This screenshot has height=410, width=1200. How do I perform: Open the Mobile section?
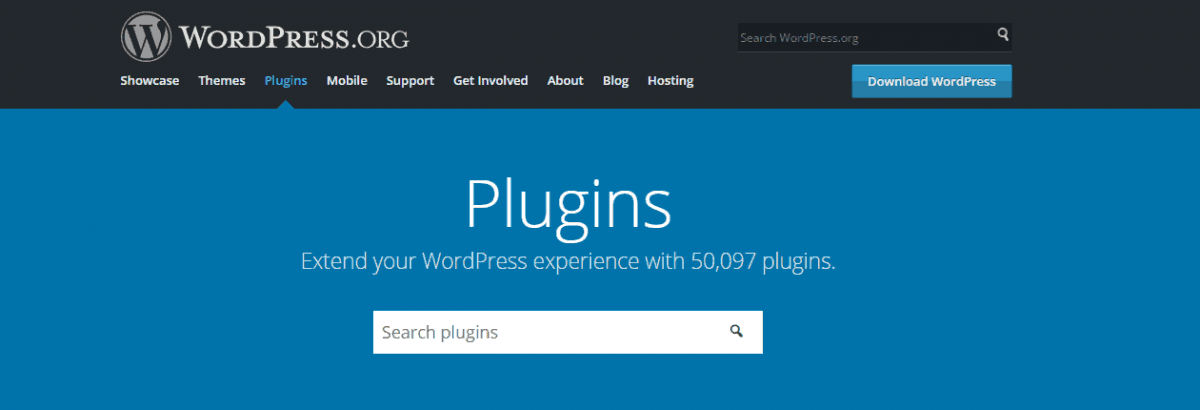(x=347, y=81)
